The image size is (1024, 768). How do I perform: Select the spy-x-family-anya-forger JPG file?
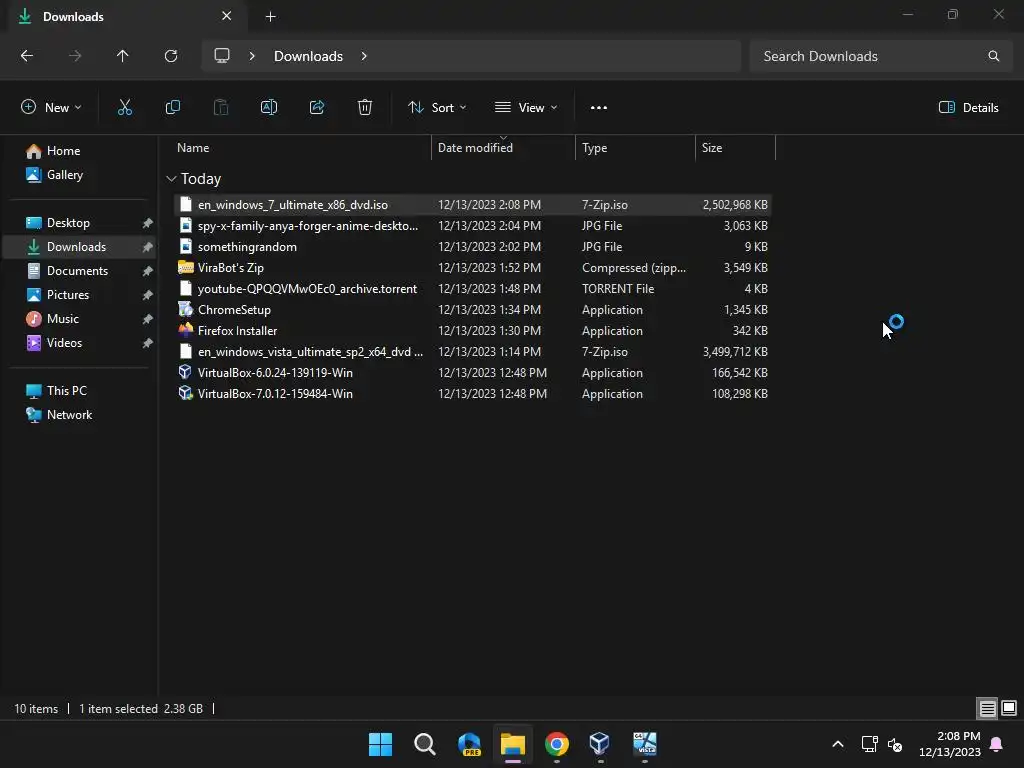click(473, 226)
